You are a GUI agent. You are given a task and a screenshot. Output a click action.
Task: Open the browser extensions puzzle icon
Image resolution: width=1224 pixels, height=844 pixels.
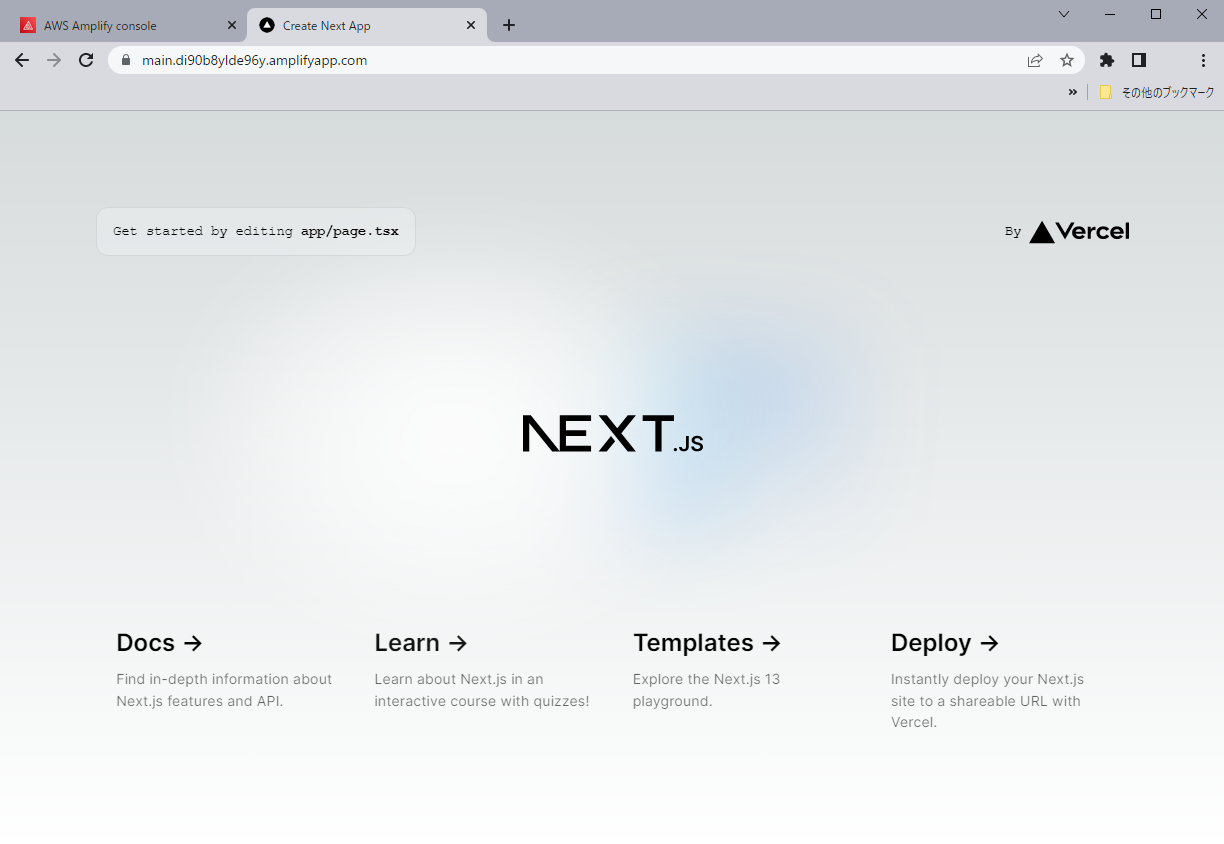pos(1106,60)
